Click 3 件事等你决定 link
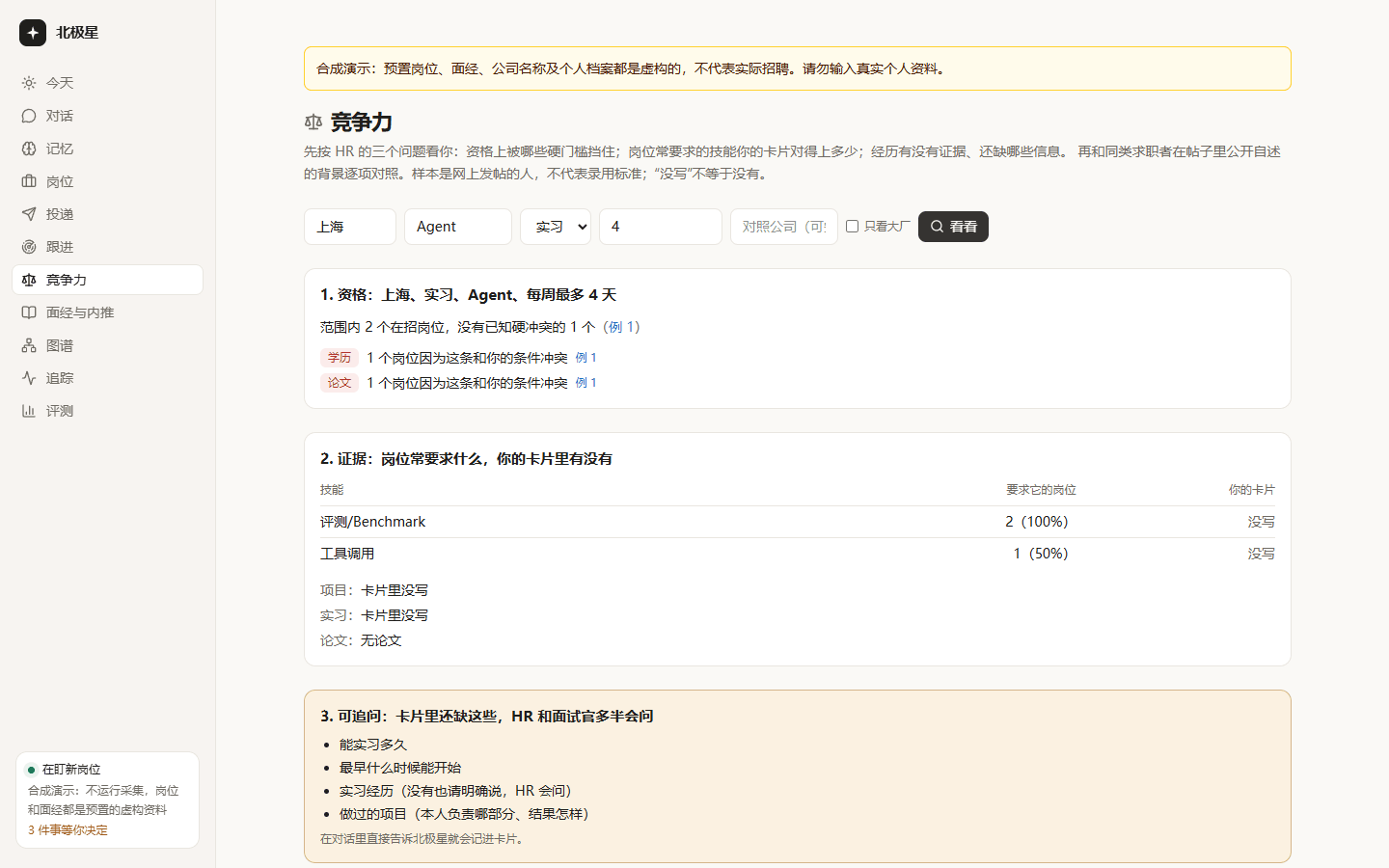This screenshot has height=868, width=1389. click(x=68, y=829)
